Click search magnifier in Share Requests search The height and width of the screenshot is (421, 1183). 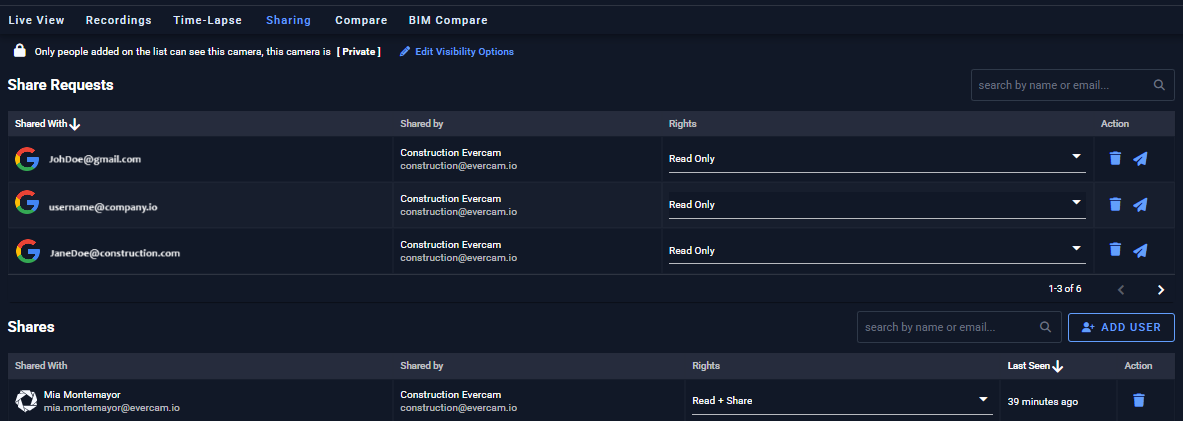[1160, 85]
